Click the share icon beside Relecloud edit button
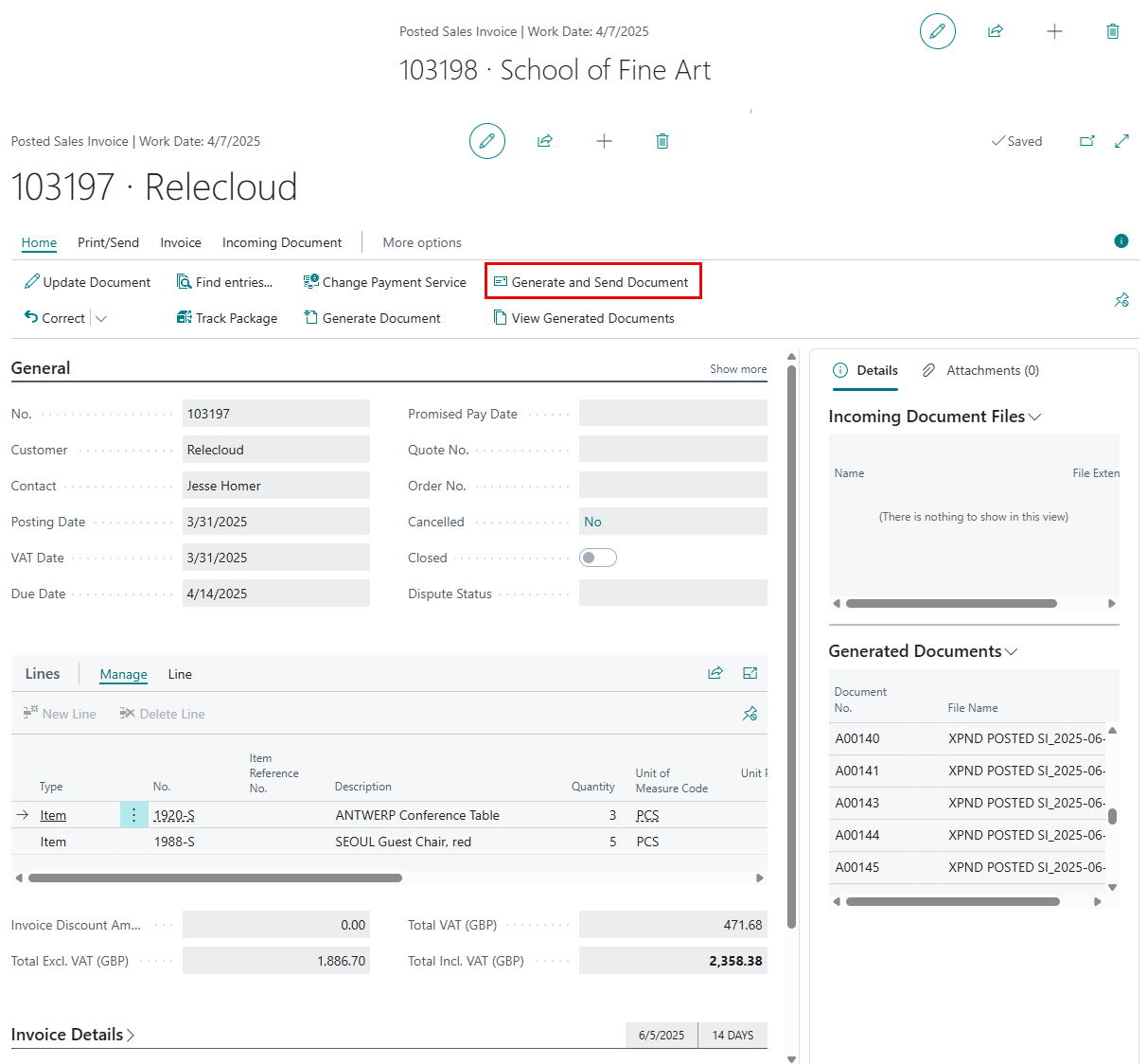The image size is (1147, 1064). (545, 141)
